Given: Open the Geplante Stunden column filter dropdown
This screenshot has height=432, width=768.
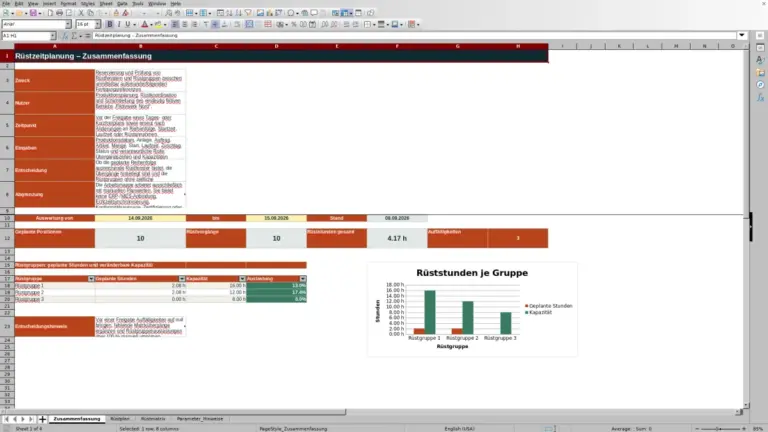Looking at the screenshot, I should tap(182, 279).
